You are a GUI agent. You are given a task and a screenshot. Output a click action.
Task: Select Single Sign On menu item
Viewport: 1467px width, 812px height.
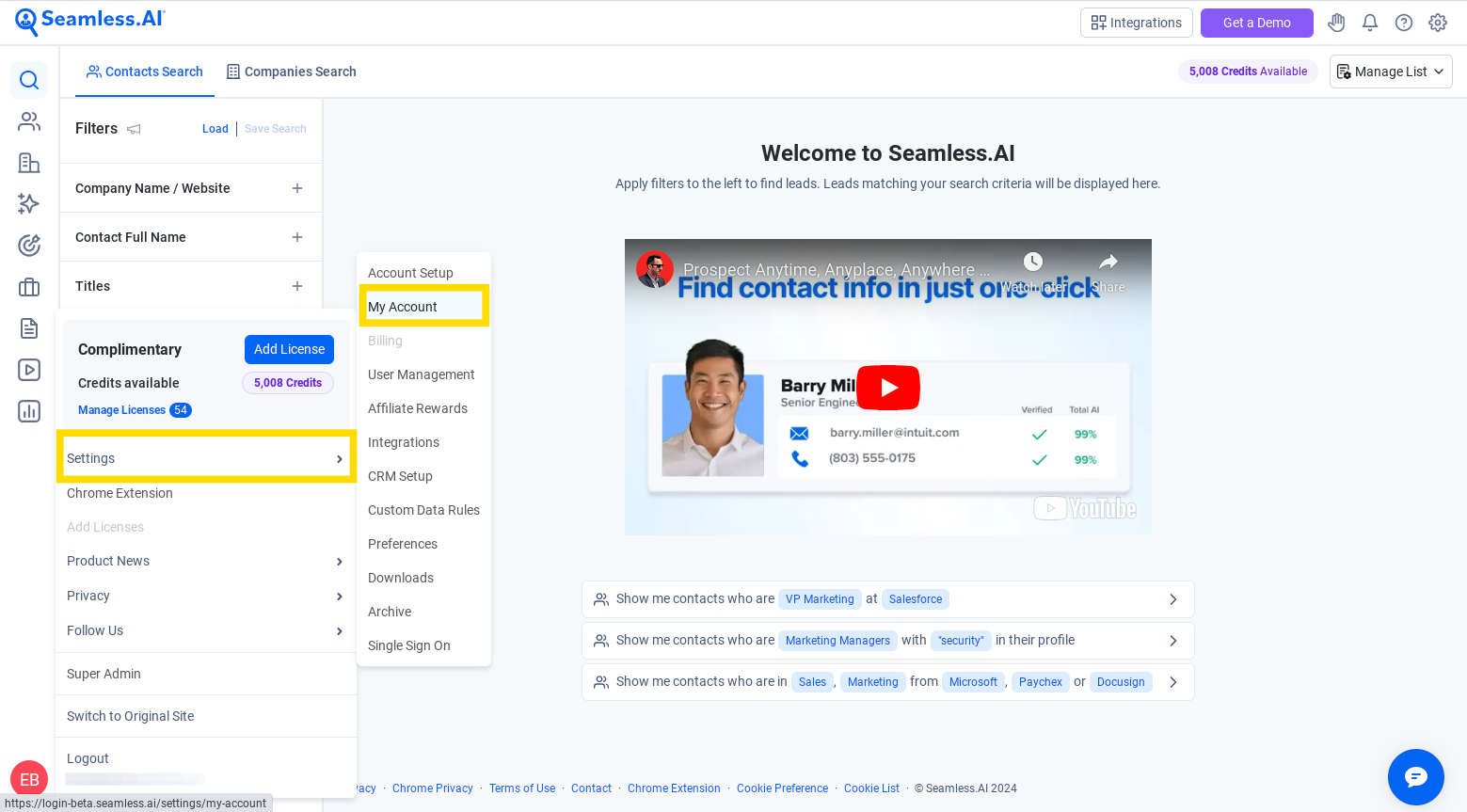tap(424, 645)
